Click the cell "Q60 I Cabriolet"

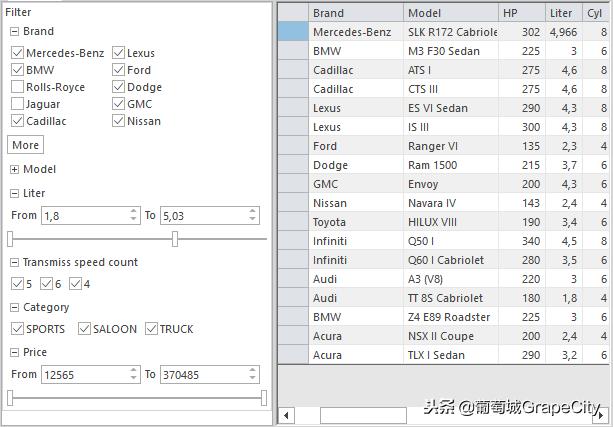(451, 260)
